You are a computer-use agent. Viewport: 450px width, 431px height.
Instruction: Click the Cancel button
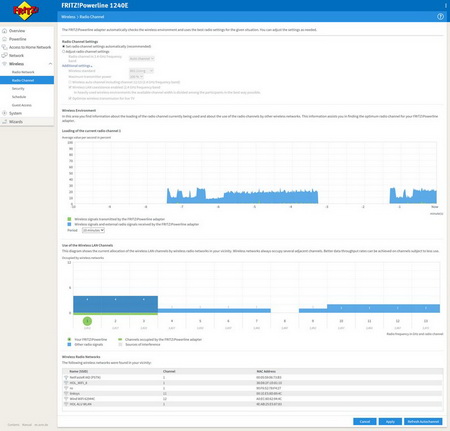(365, 422)
